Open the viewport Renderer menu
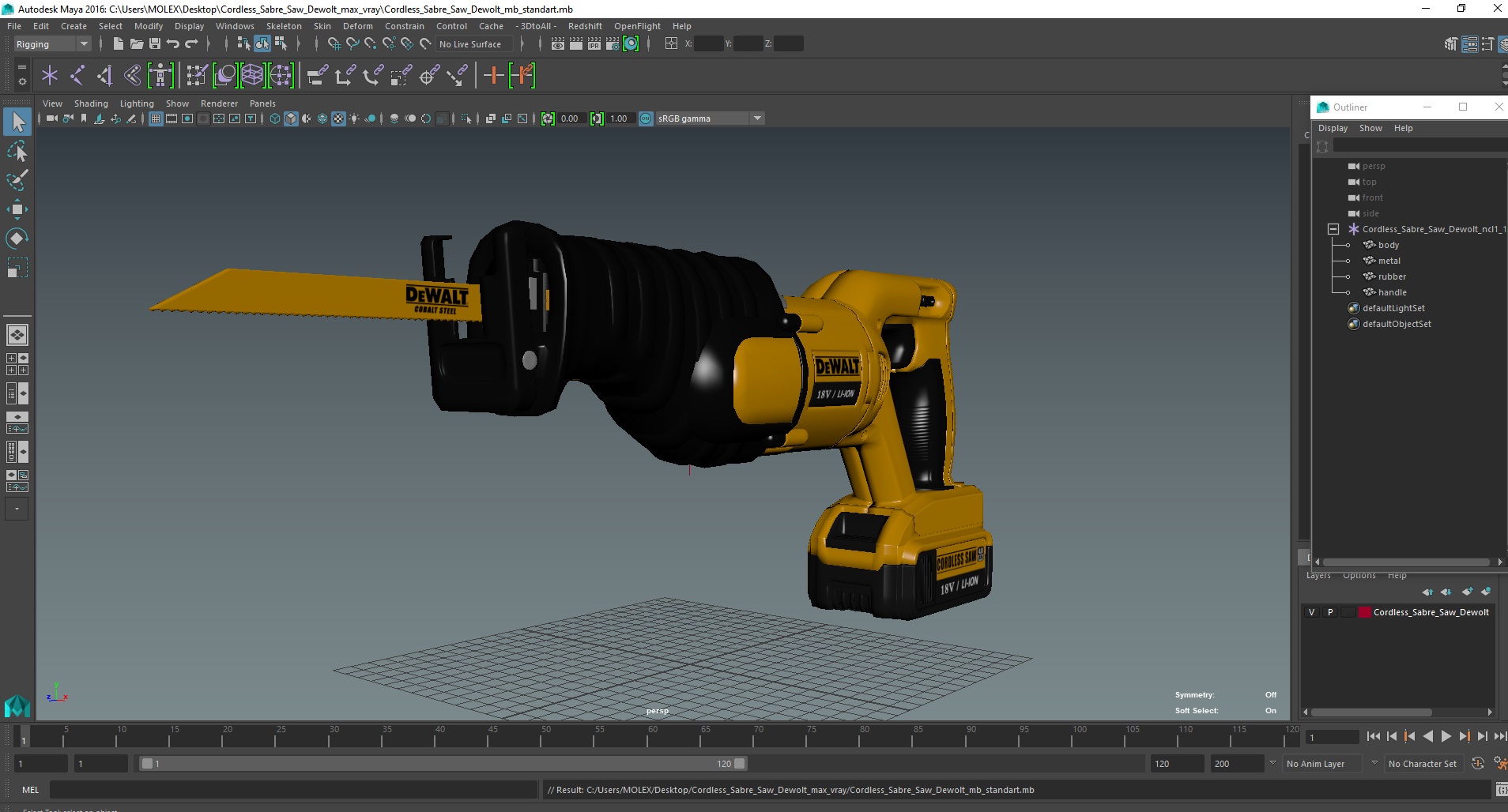This screenshot has width=1508, height=812. (219, 103)
